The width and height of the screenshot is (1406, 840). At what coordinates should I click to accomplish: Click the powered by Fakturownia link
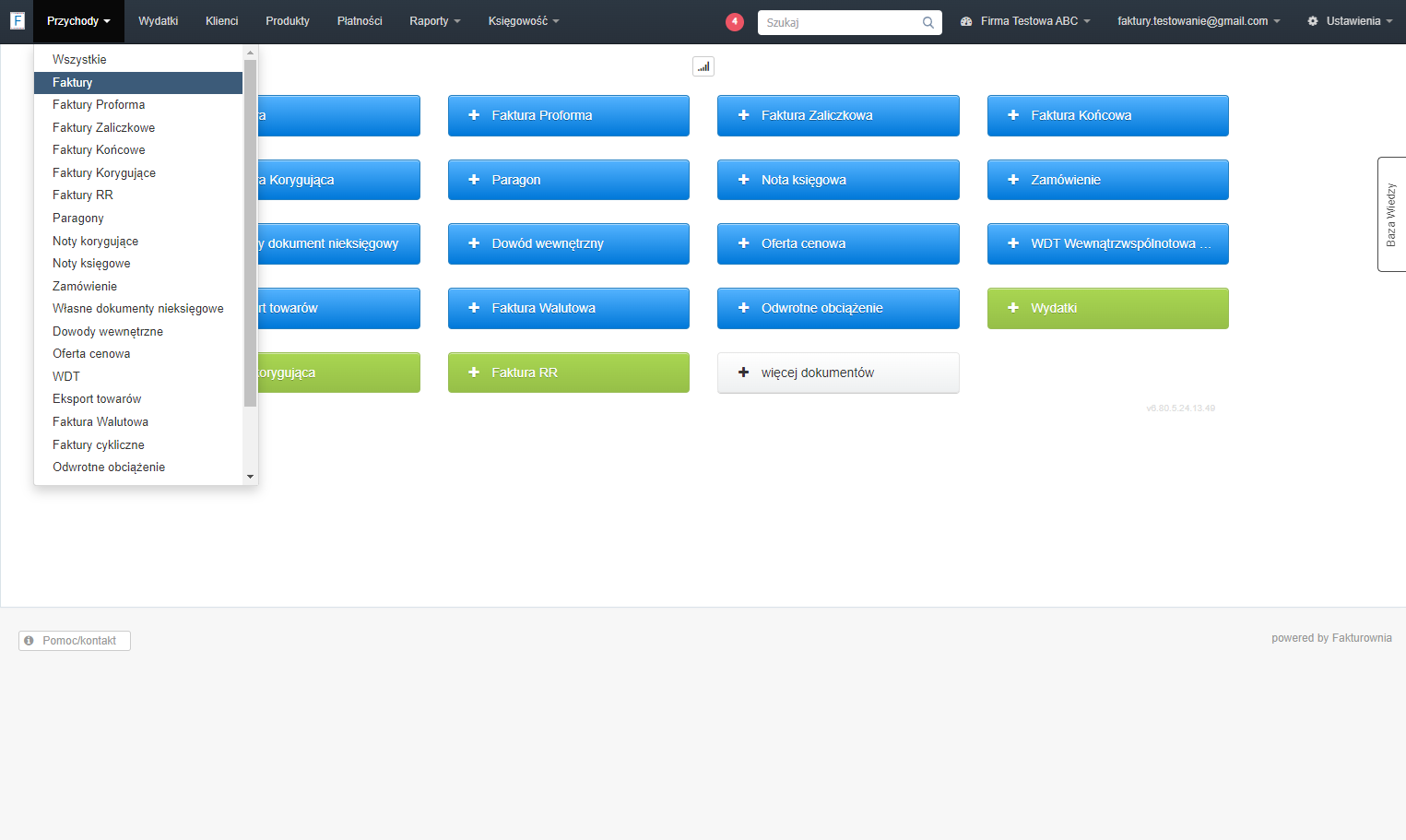1331,638
